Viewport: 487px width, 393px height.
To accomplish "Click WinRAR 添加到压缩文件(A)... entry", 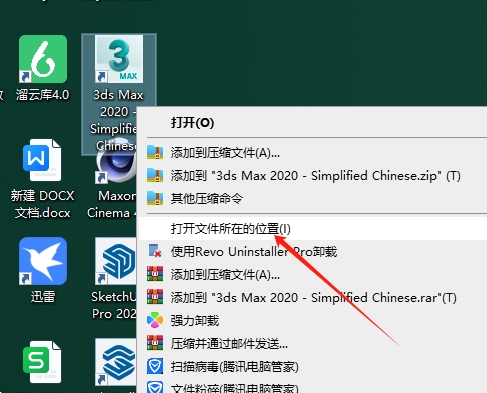I will click(x=312, y=274).
